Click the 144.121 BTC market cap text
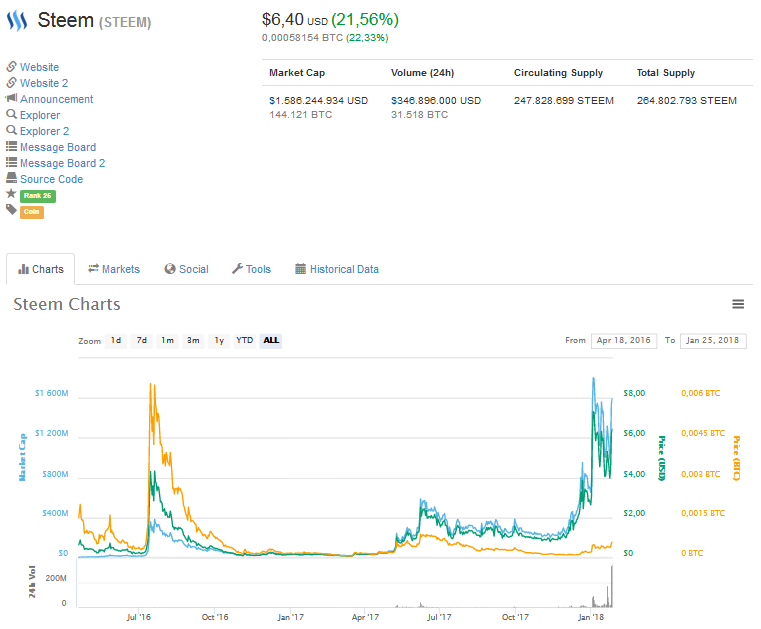 (300, 115)
